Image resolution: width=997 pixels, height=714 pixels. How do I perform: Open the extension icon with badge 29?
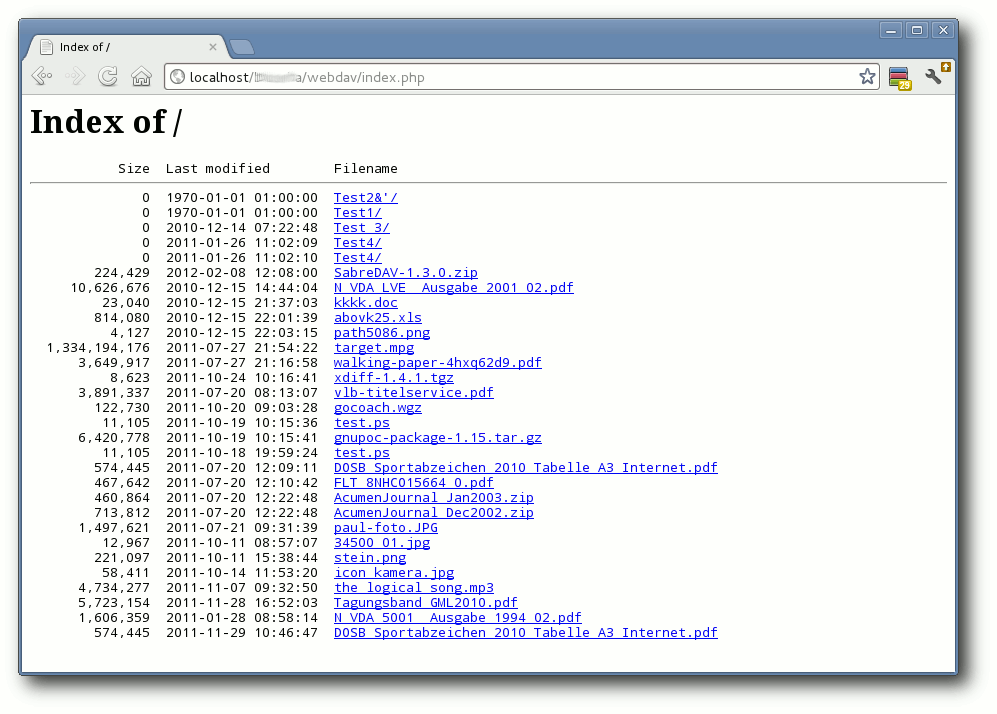click(x=900, y=78)
